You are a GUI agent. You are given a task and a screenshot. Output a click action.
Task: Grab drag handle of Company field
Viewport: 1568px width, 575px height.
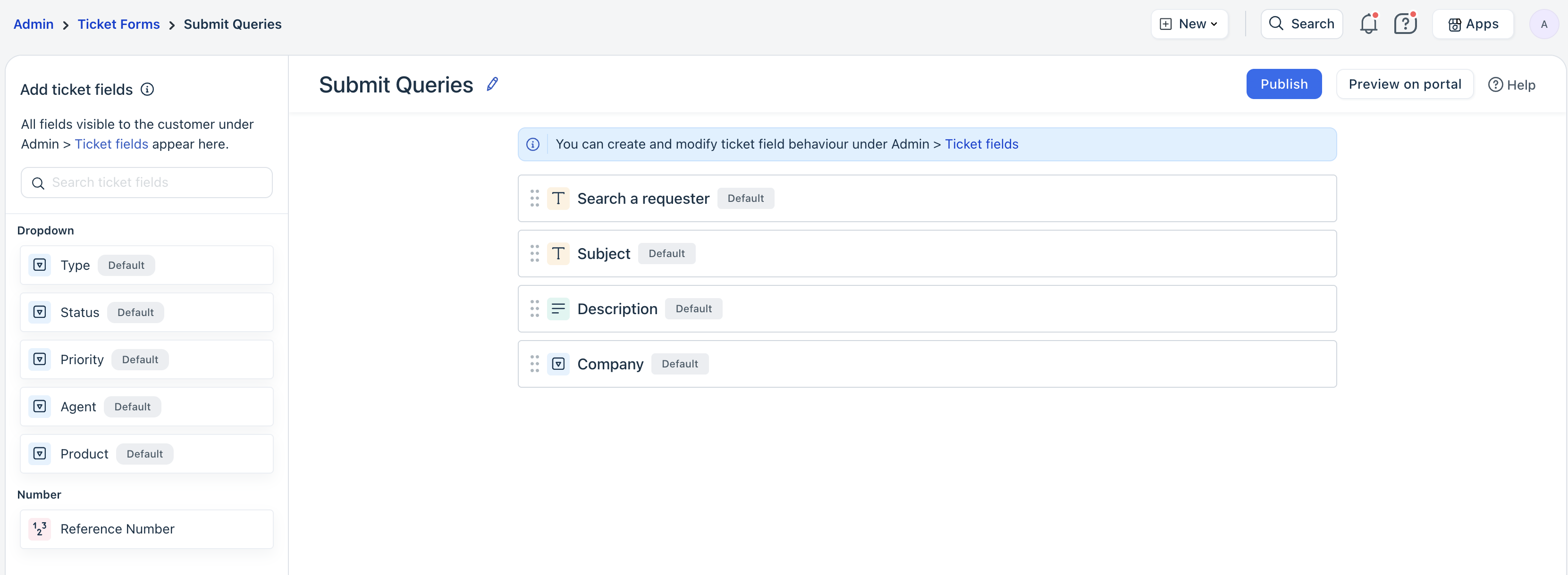point(534,364)
